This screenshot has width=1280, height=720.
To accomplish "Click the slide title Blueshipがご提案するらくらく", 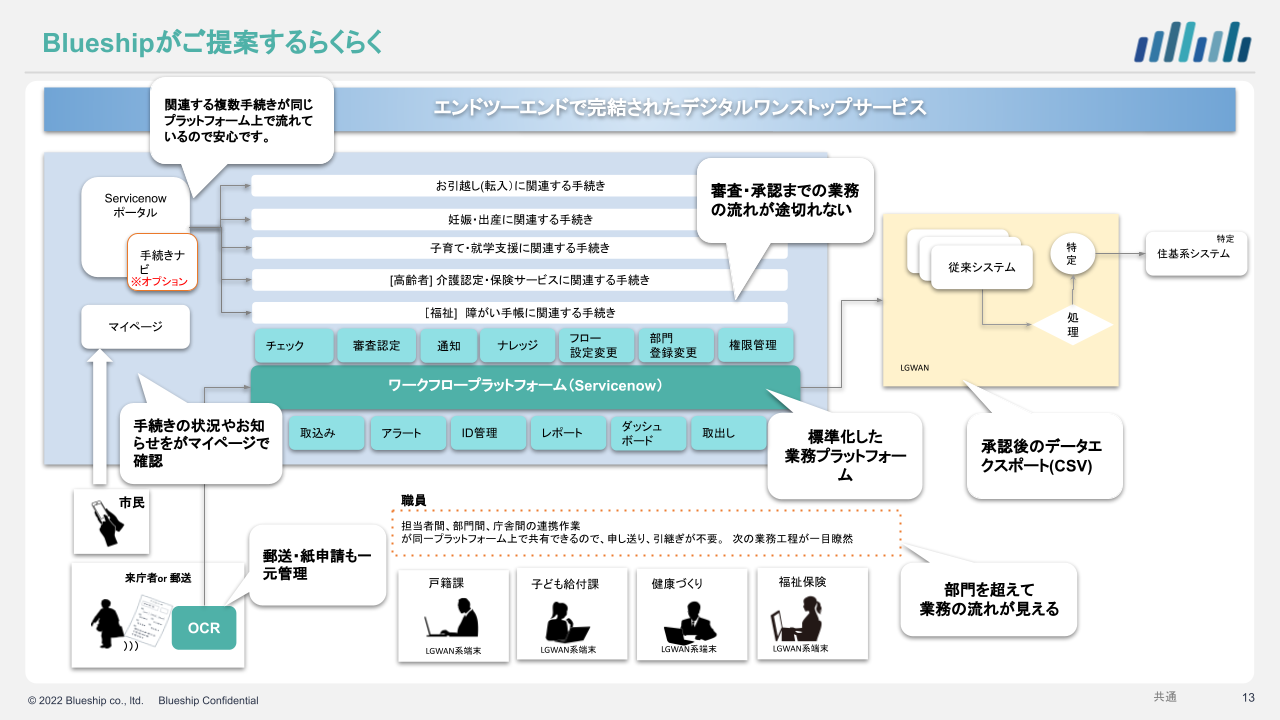I will pos(212,42).
